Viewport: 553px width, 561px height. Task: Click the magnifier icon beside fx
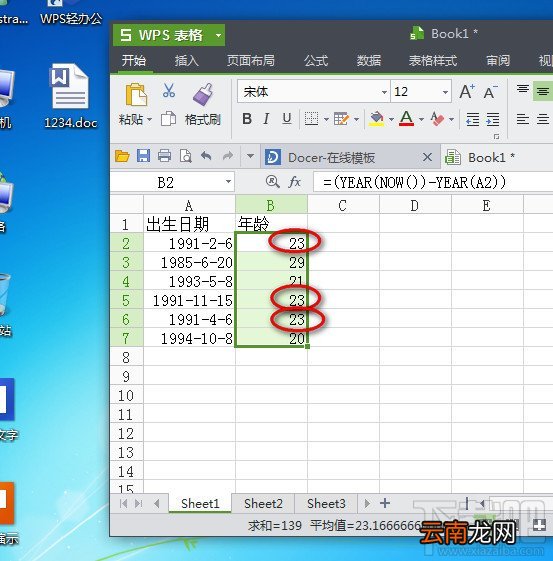point(272,182)
